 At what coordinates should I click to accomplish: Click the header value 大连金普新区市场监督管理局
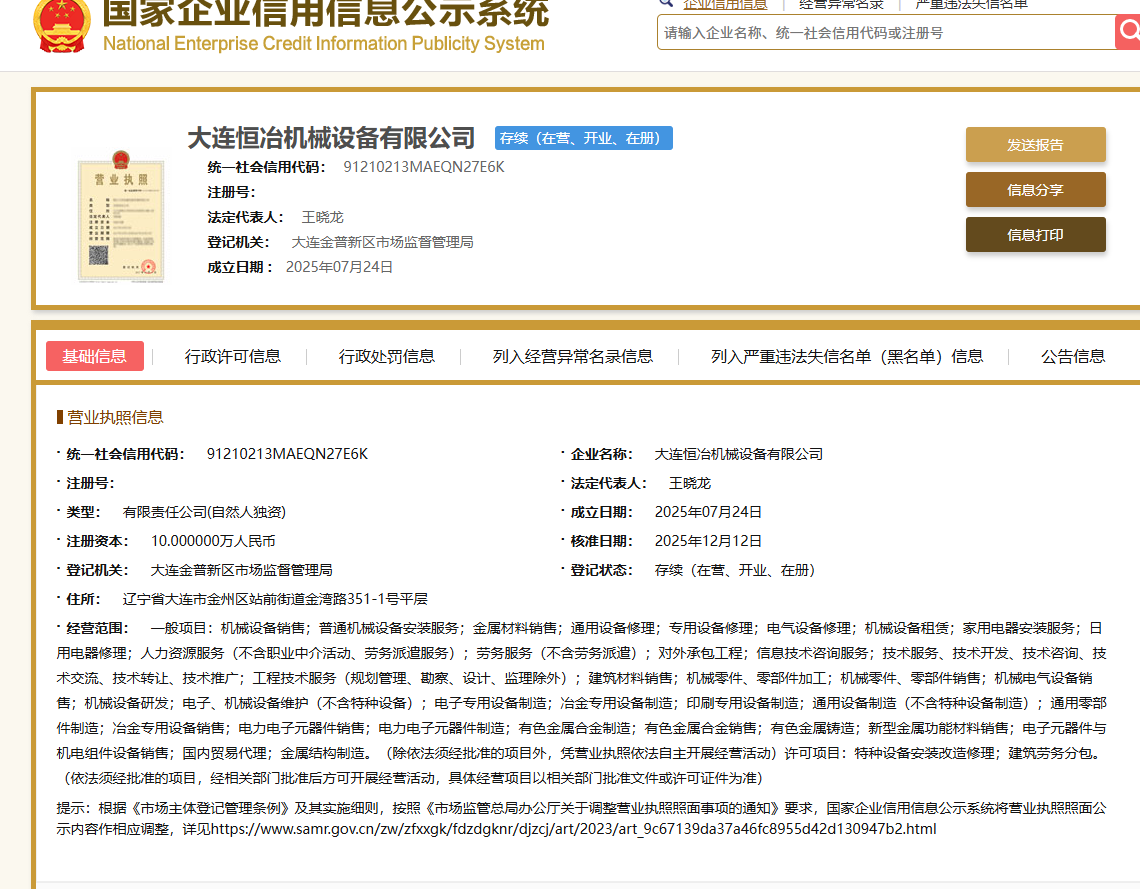tap(382, 242)
